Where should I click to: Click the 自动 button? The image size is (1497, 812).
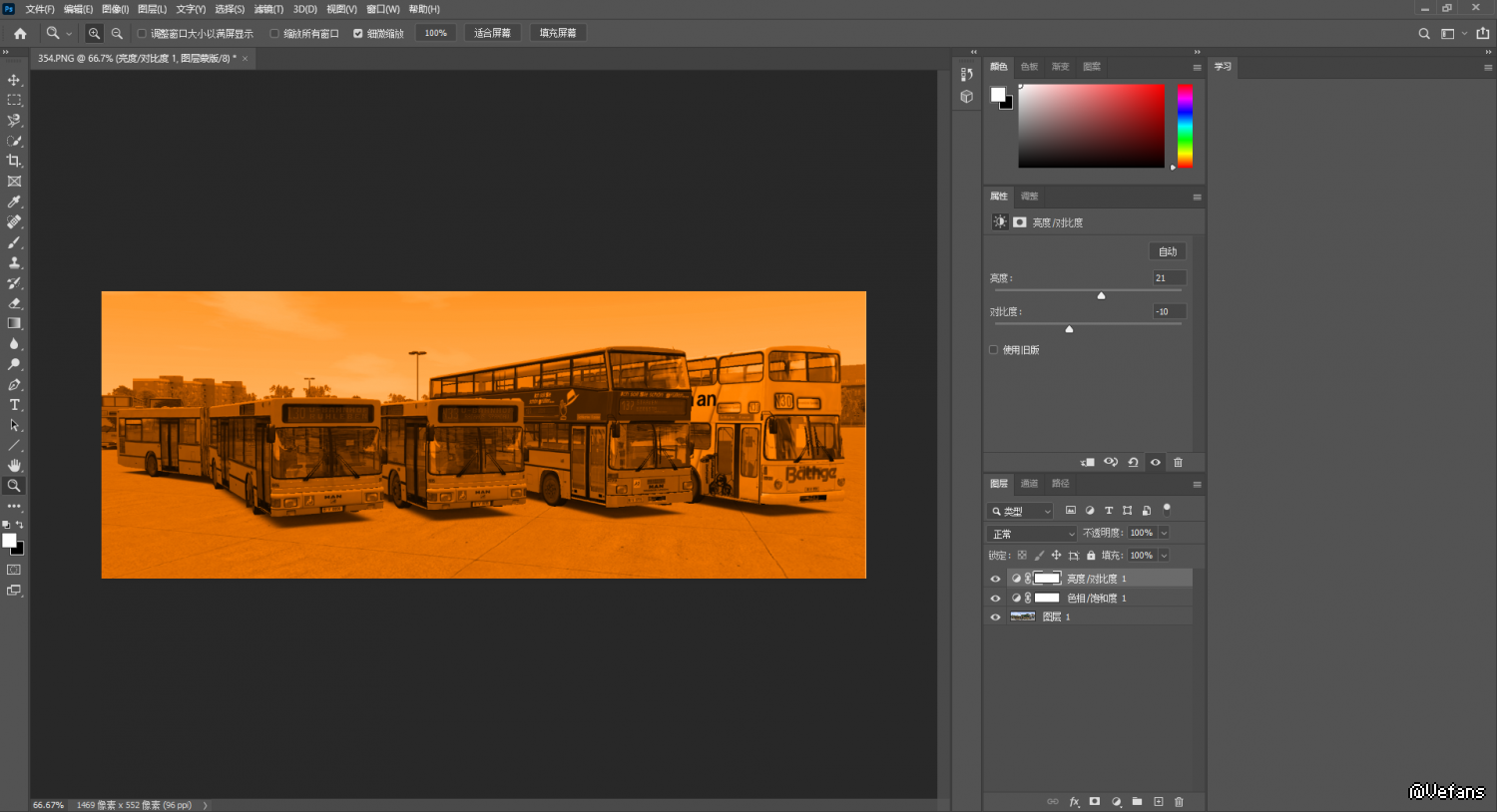pyautogui.click(x=1168, y=251)
